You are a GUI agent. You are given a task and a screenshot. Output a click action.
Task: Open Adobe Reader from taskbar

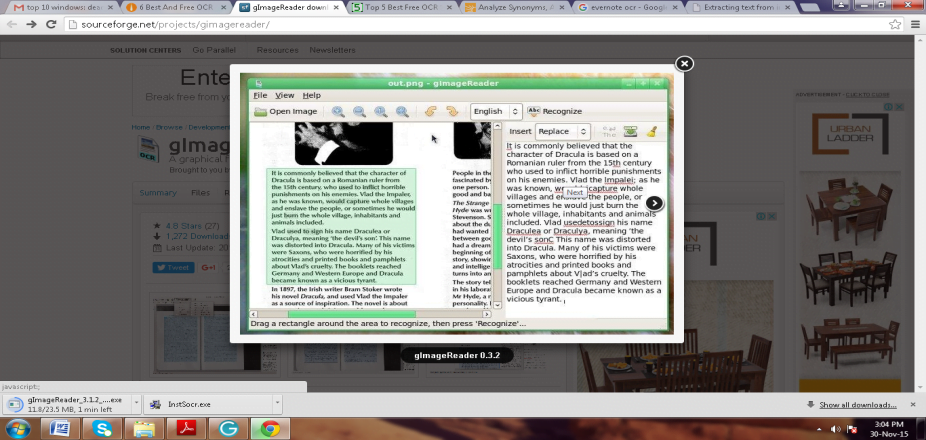tap(187, 429)
